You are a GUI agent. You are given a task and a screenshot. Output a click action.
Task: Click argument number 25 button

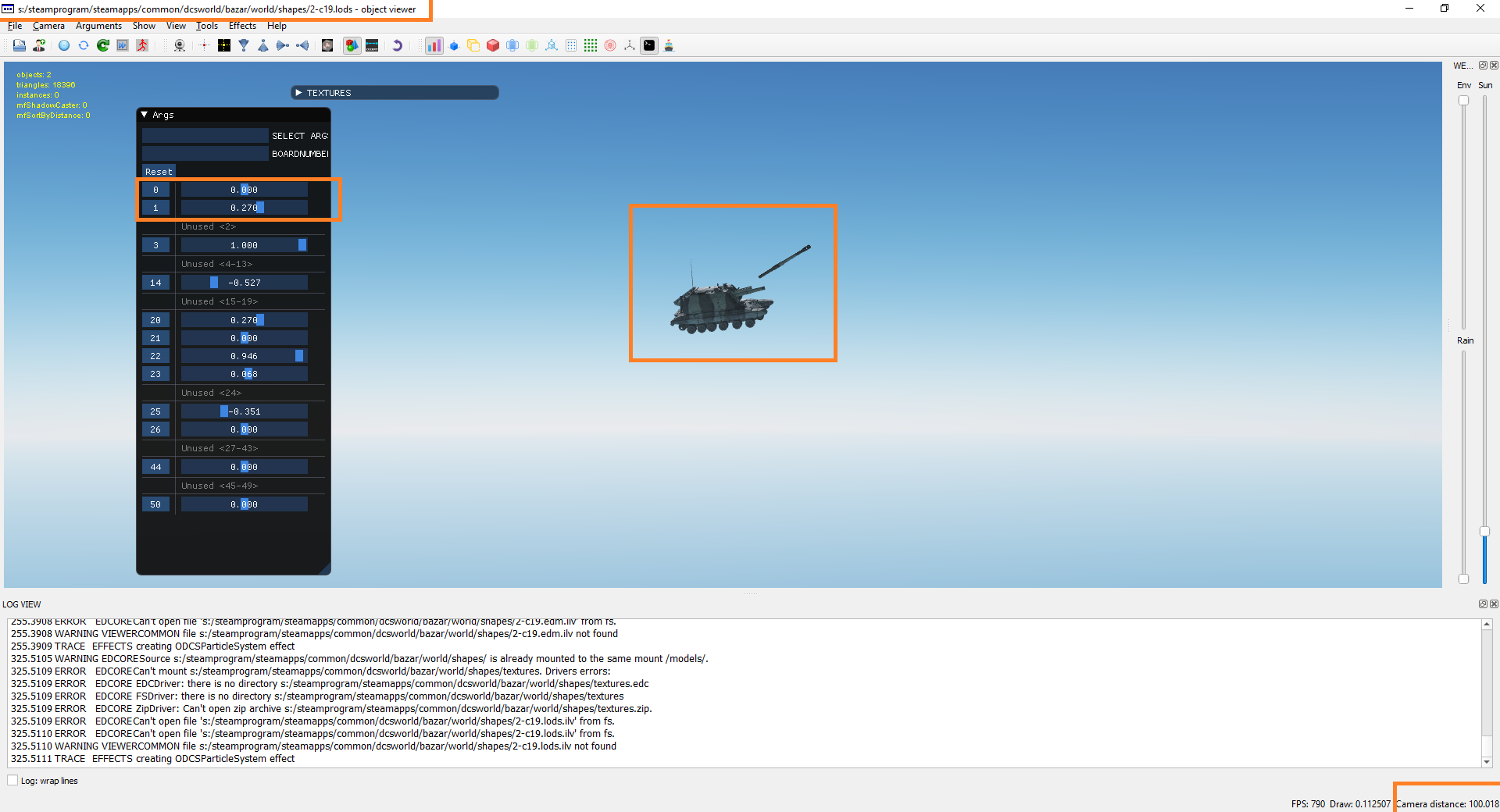click(x=155, y=411)
